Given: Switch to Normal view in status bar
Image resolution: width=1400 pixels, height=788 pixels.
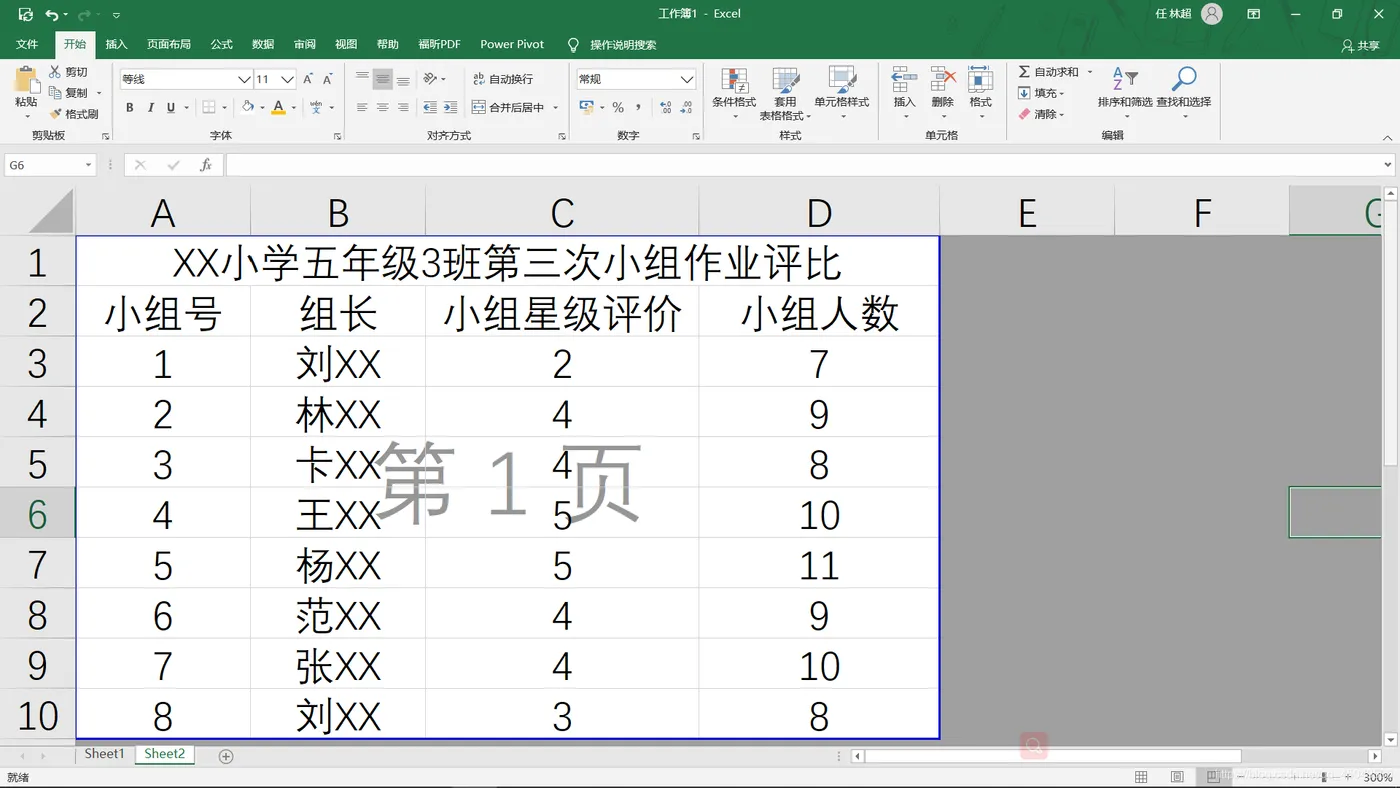Looking at the screenshot, I should (x=1141, y=777).
